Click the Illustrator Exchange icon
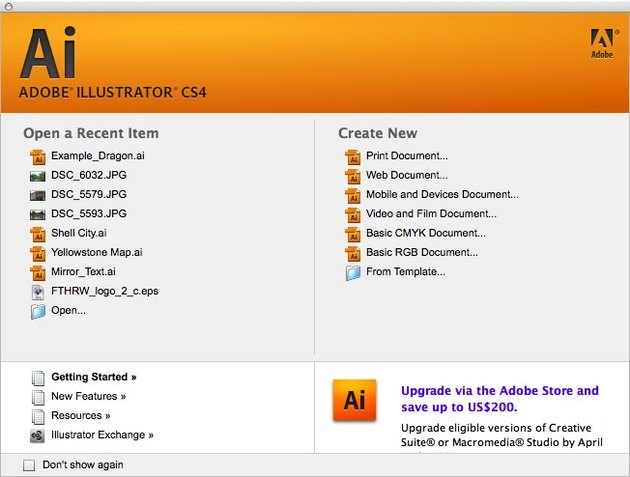Viewport: 630px width, 477px height. coord(37,436)
